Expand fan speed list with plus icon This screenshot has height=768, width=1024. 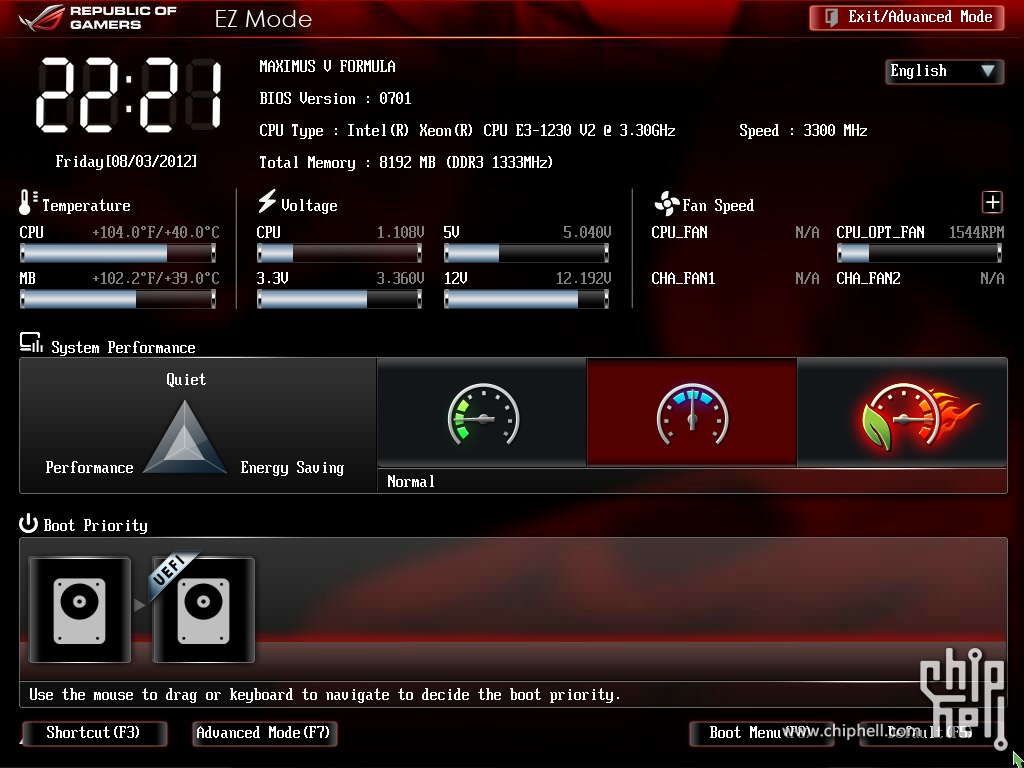pyautogui.click(x=992, y=202)
